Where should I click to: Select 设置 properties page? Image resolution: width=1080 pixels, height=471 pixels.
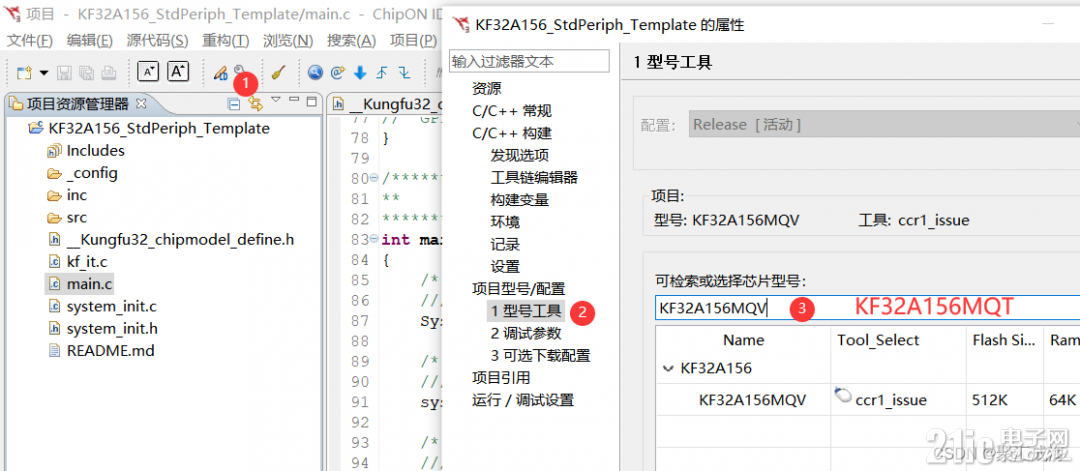pos(505,266)
